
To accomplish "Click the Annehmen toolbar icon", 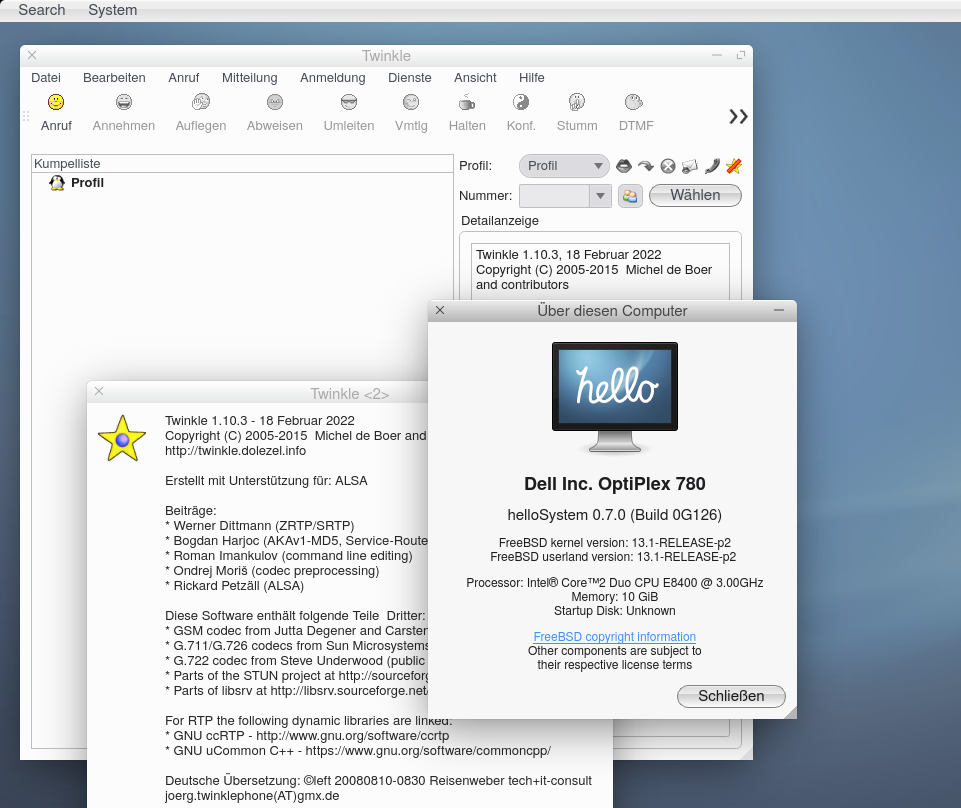I will pos(124,102).
